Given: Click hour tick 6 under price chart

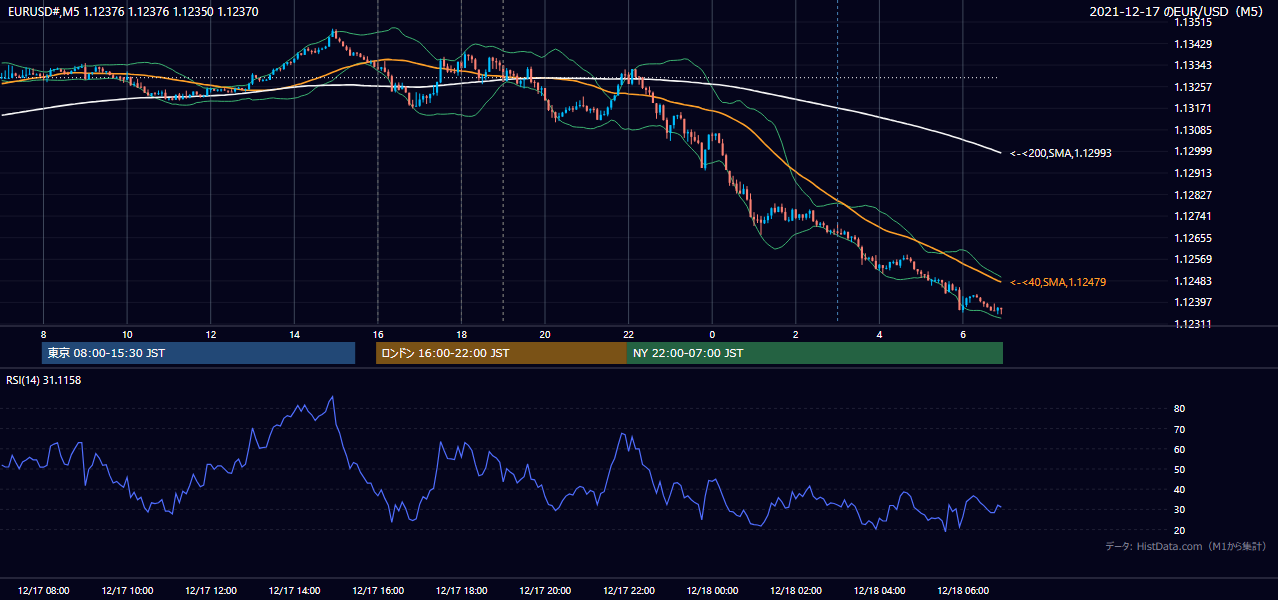Looking at the screenshot, I should coord(963,334).
